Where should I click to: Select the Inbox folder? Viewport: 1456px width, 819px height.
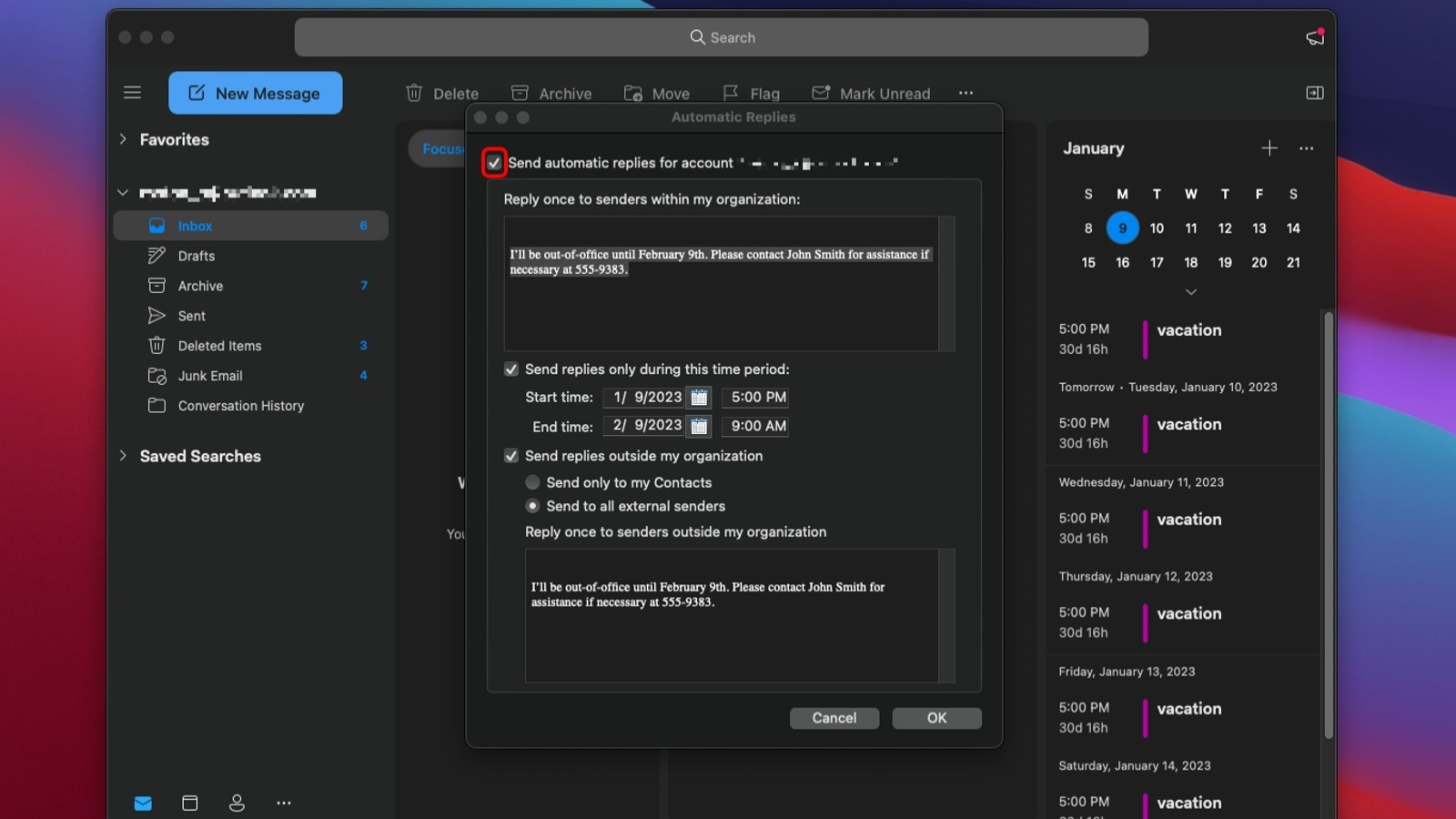(251, 226)
